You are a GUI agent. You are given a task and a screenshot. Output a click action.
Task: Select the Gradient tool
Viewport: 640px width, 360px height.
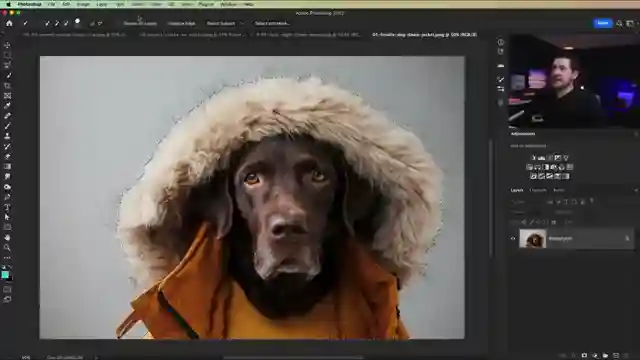tap(7, 167)
